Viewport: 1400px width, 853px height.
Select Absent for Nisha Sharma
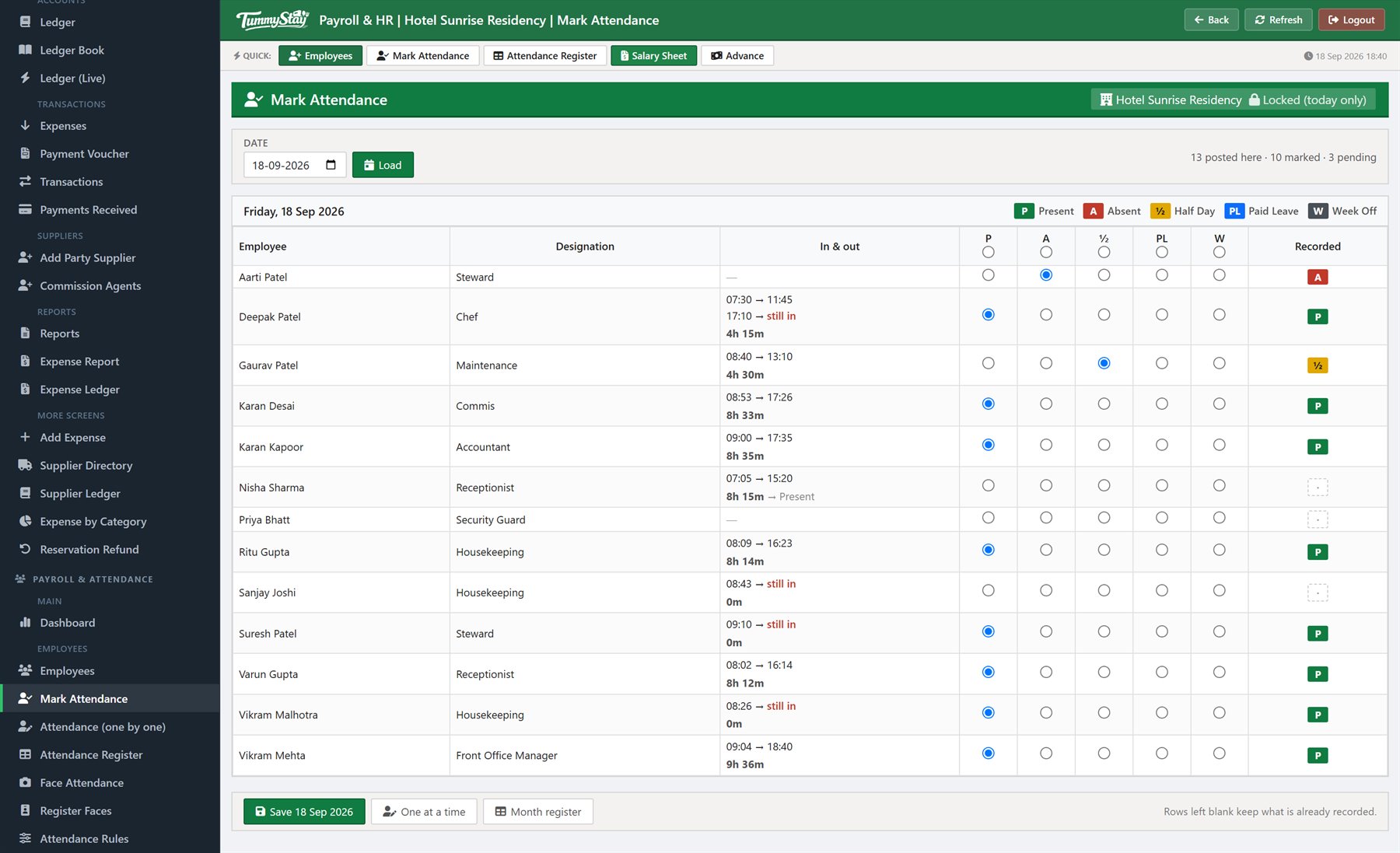pos(1046,485)
